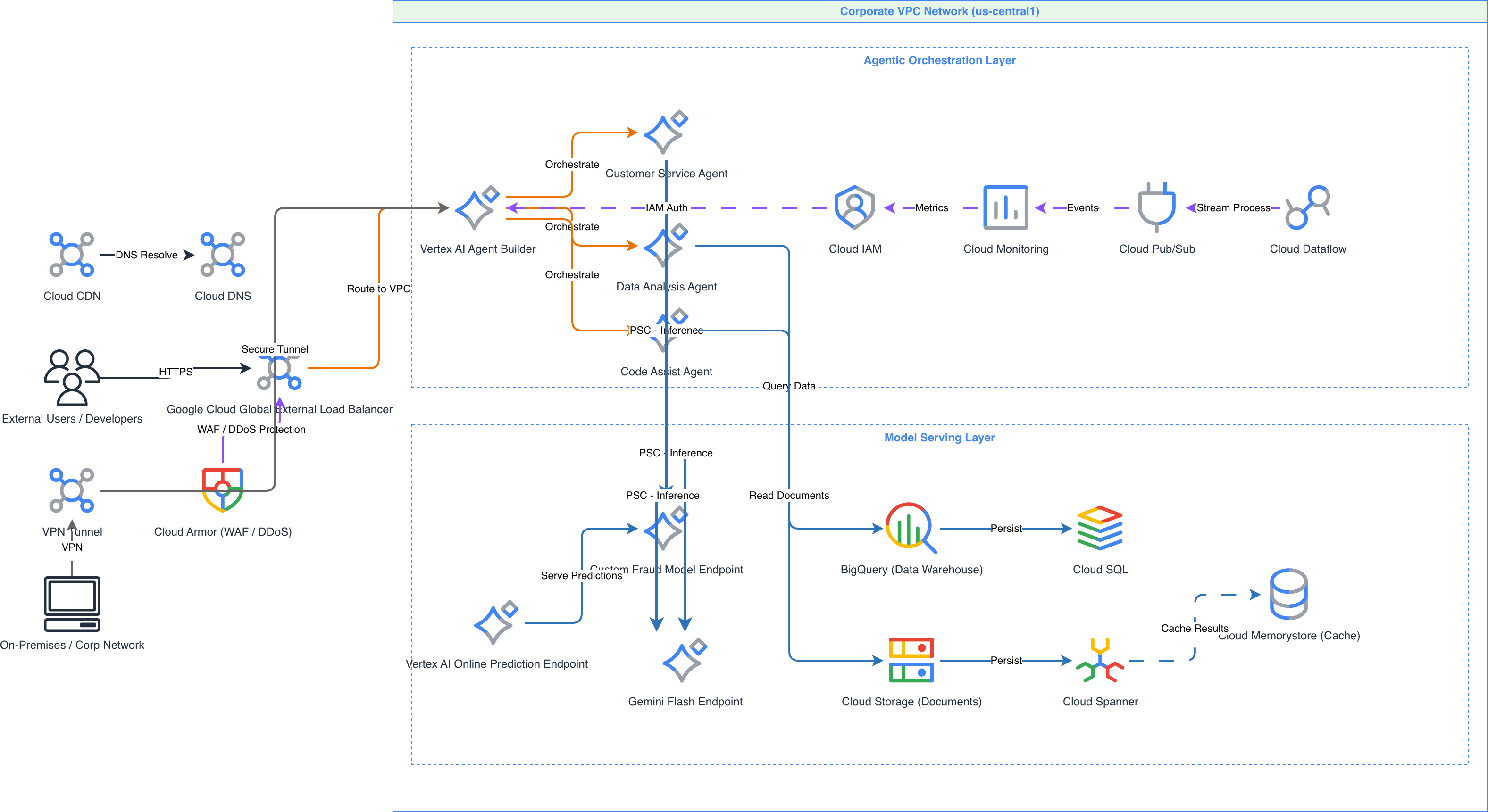Click the External Users / Developers icon
Viewport: 1488px width, 812px height.
coord(72,377)
